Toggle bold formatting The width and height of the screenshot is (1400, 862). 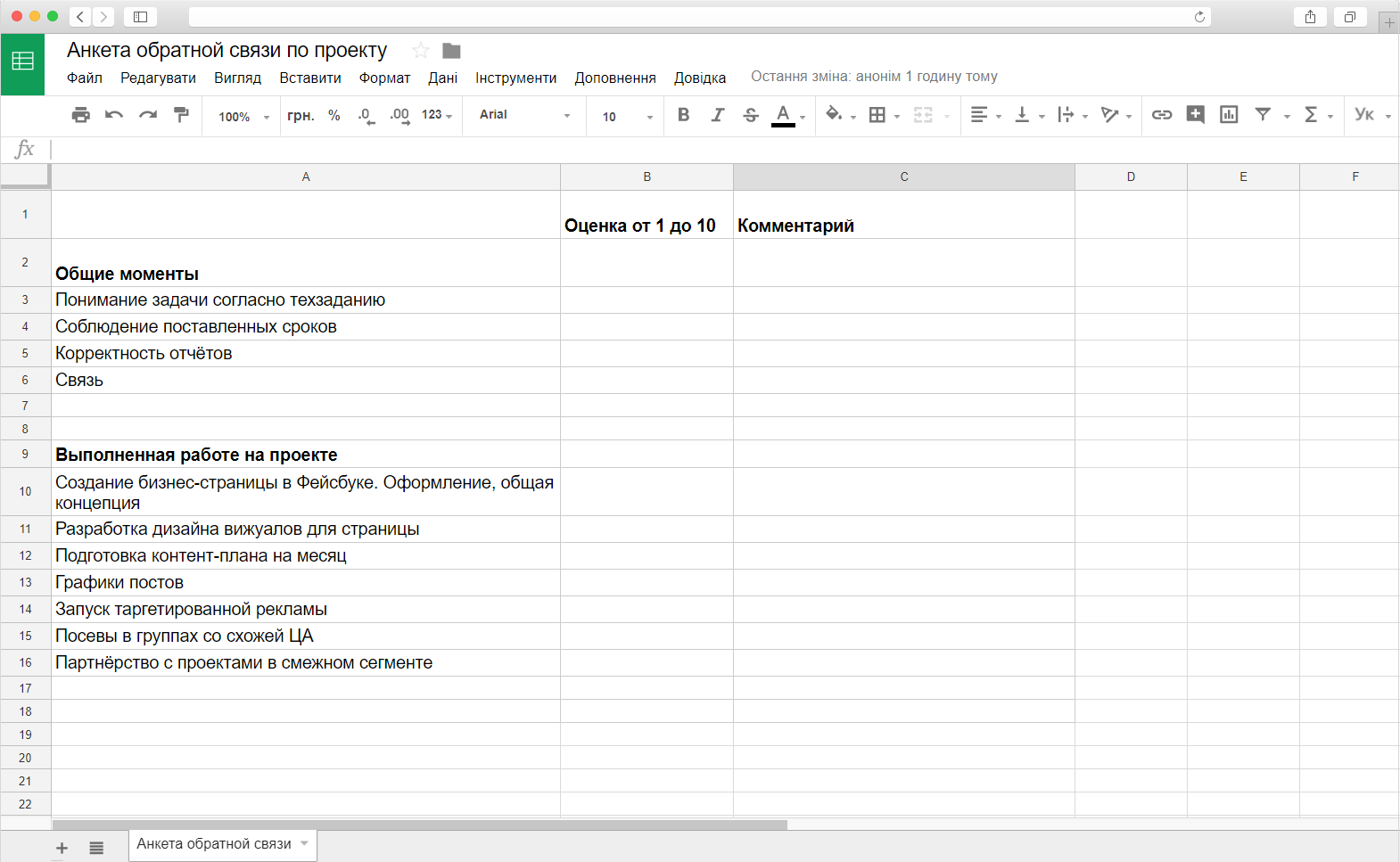point(683,115)
